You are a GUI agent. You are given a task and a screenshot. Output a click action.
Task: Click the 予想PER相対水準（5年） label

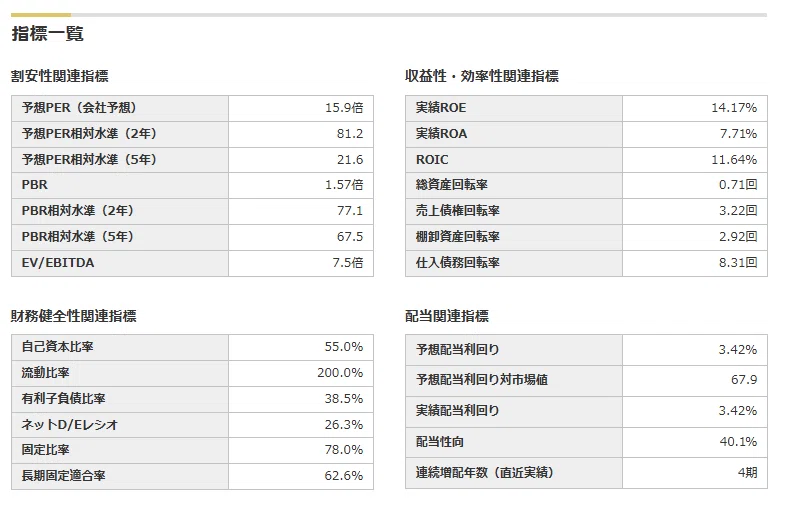(89, 159)
